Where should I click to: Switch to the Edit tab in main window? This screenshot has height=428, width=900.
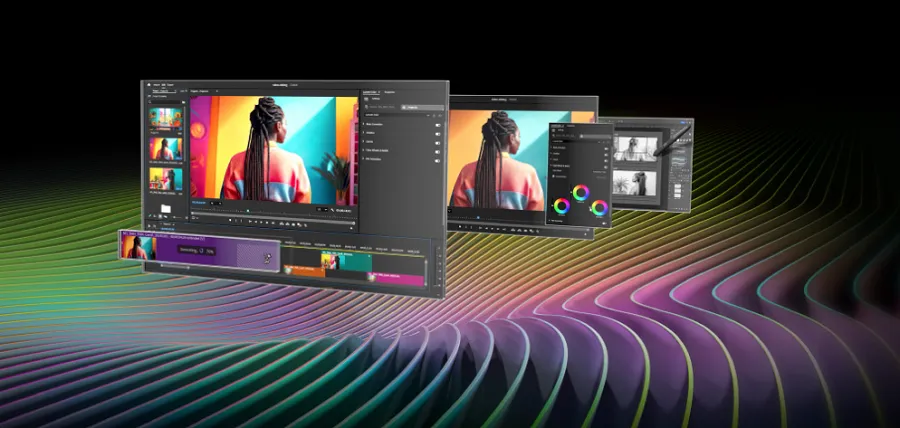coord(164,85)
